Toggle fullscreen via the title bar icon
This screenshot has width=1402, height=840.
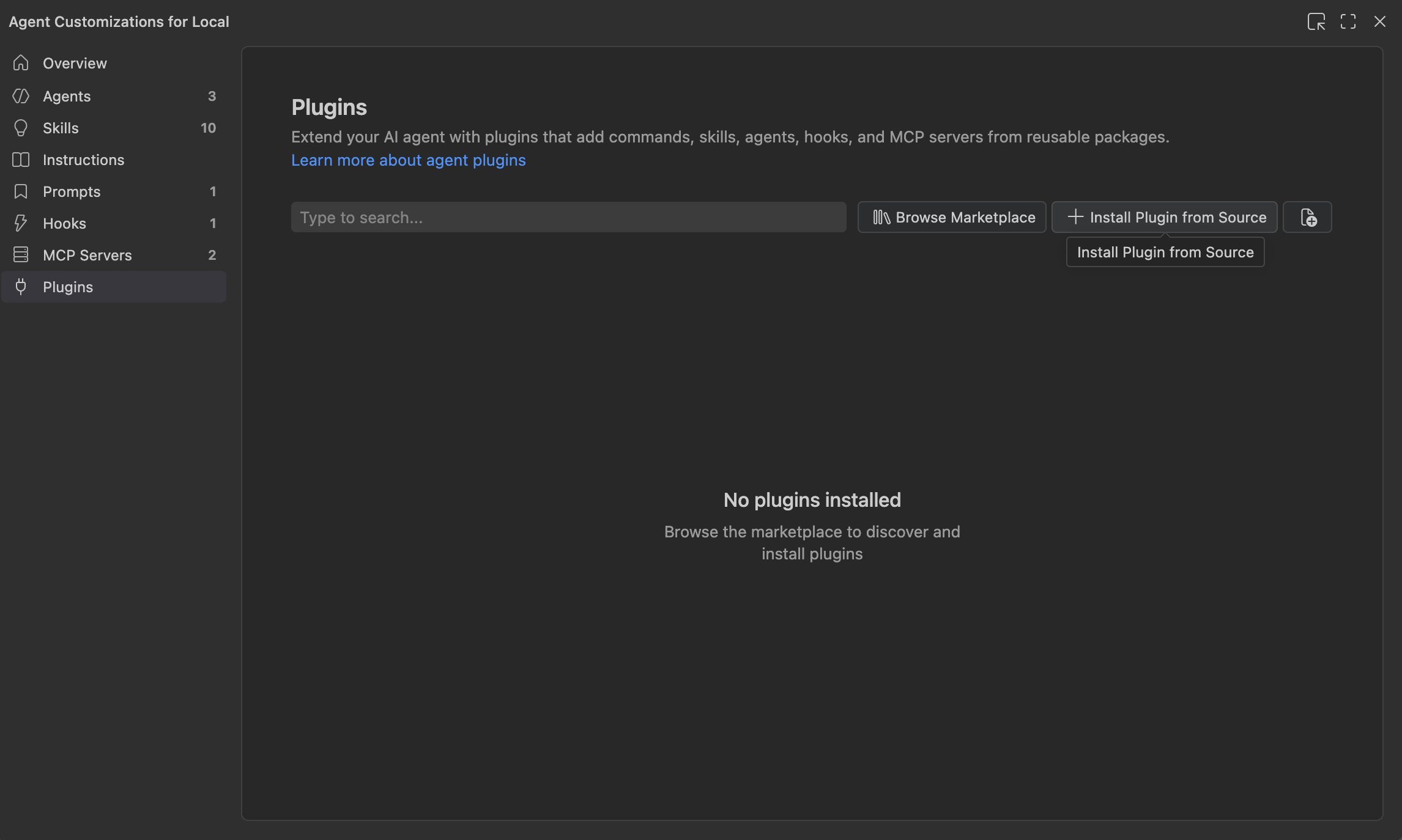pyautogui.click(x=1348, y=21)
